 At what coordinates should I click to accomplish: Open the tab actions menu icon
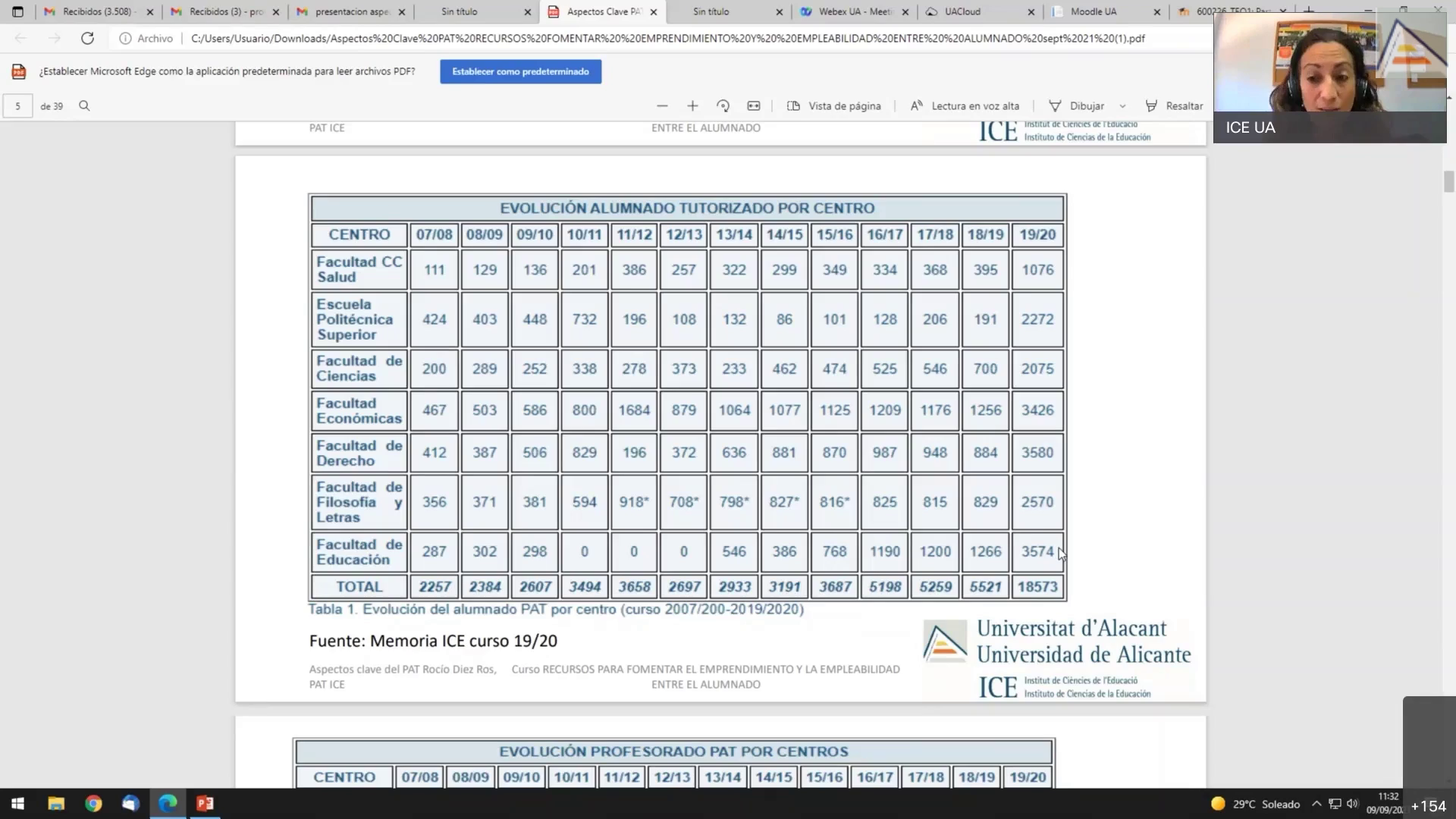pyautogui.click(x=17, y=11)
